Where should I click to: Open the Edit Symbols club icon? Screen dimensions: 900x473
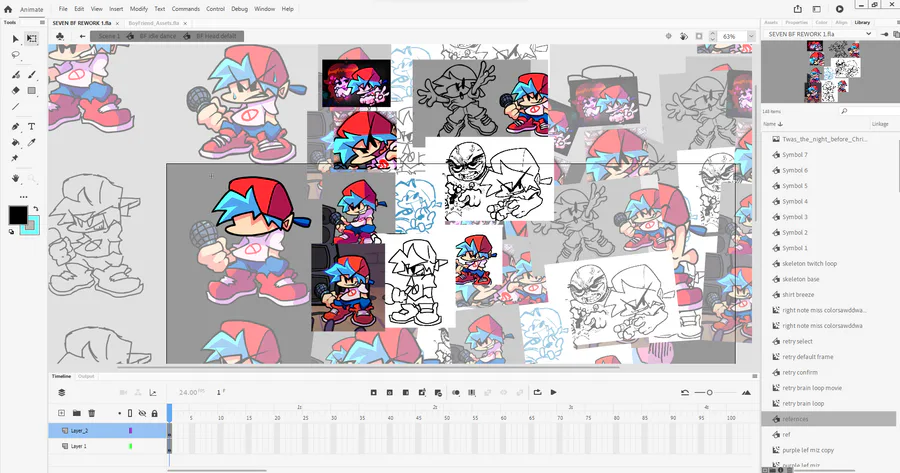pyautogui.click(x=60, y=36)
